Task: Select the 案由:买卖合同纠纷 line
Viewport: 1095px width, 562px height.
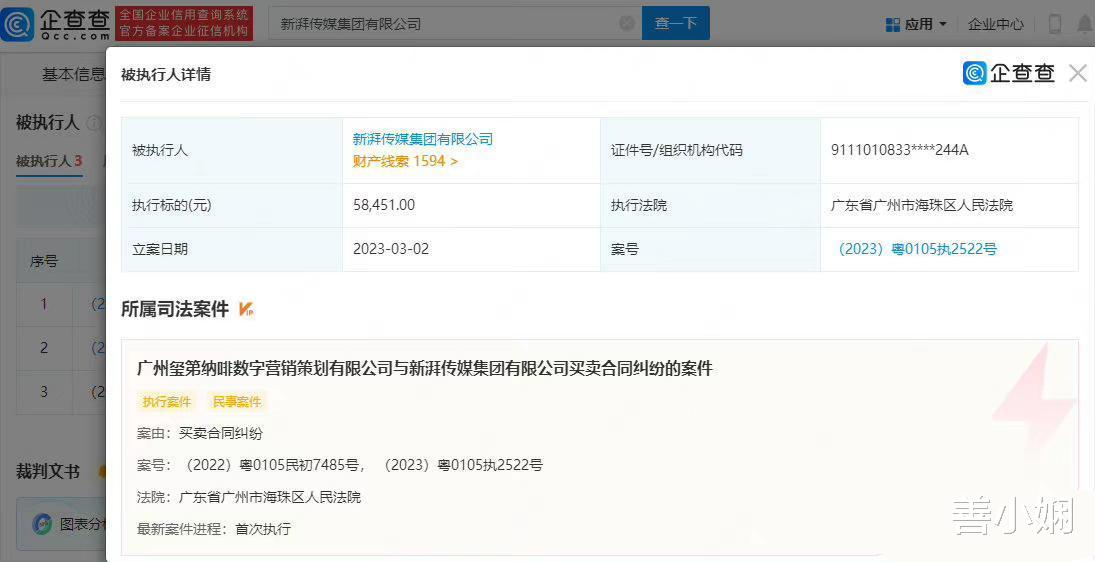Action: (x=200, y=433)
